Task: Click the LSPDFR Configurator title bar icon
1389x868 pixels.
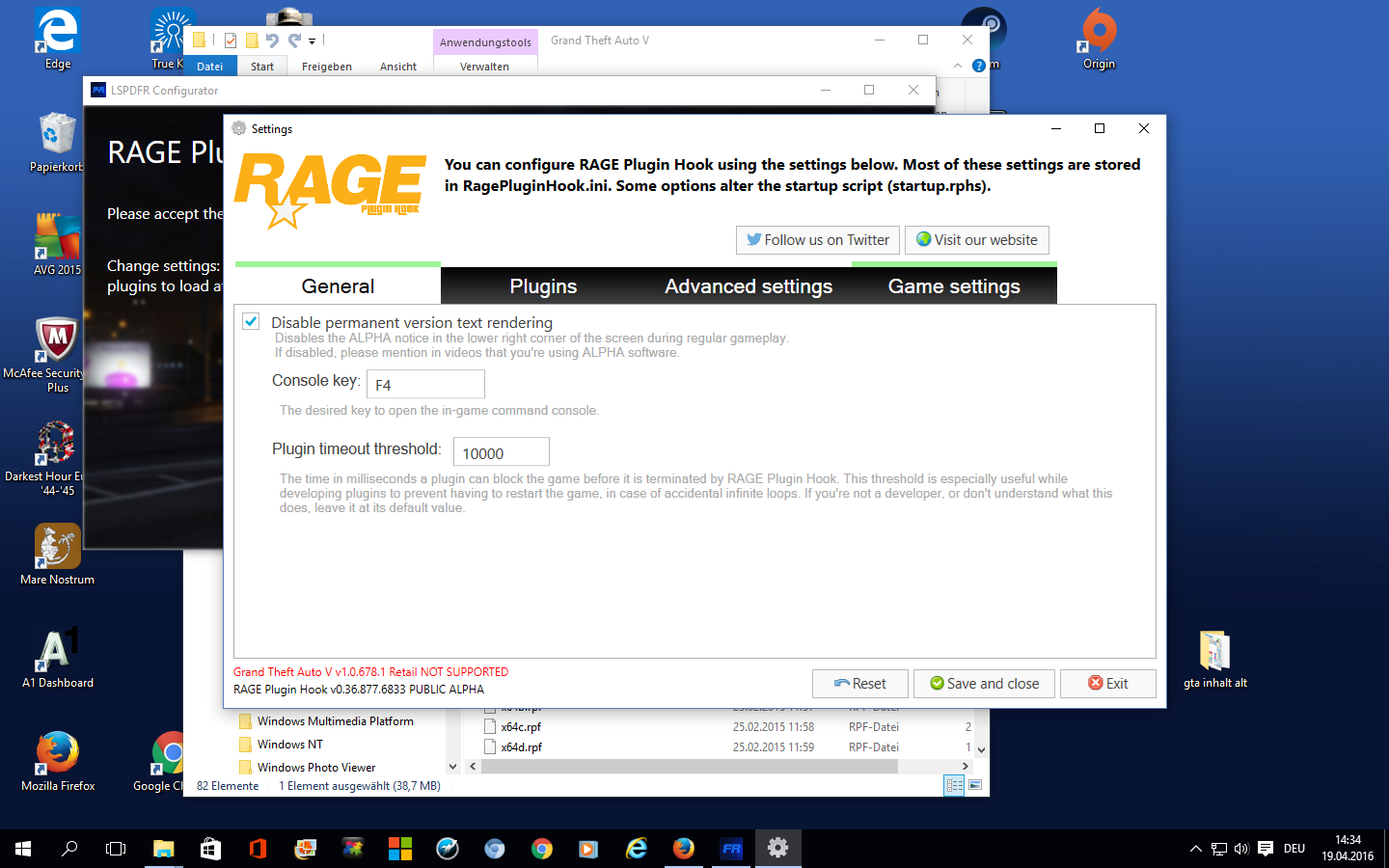Action: (x=98, y=90)
